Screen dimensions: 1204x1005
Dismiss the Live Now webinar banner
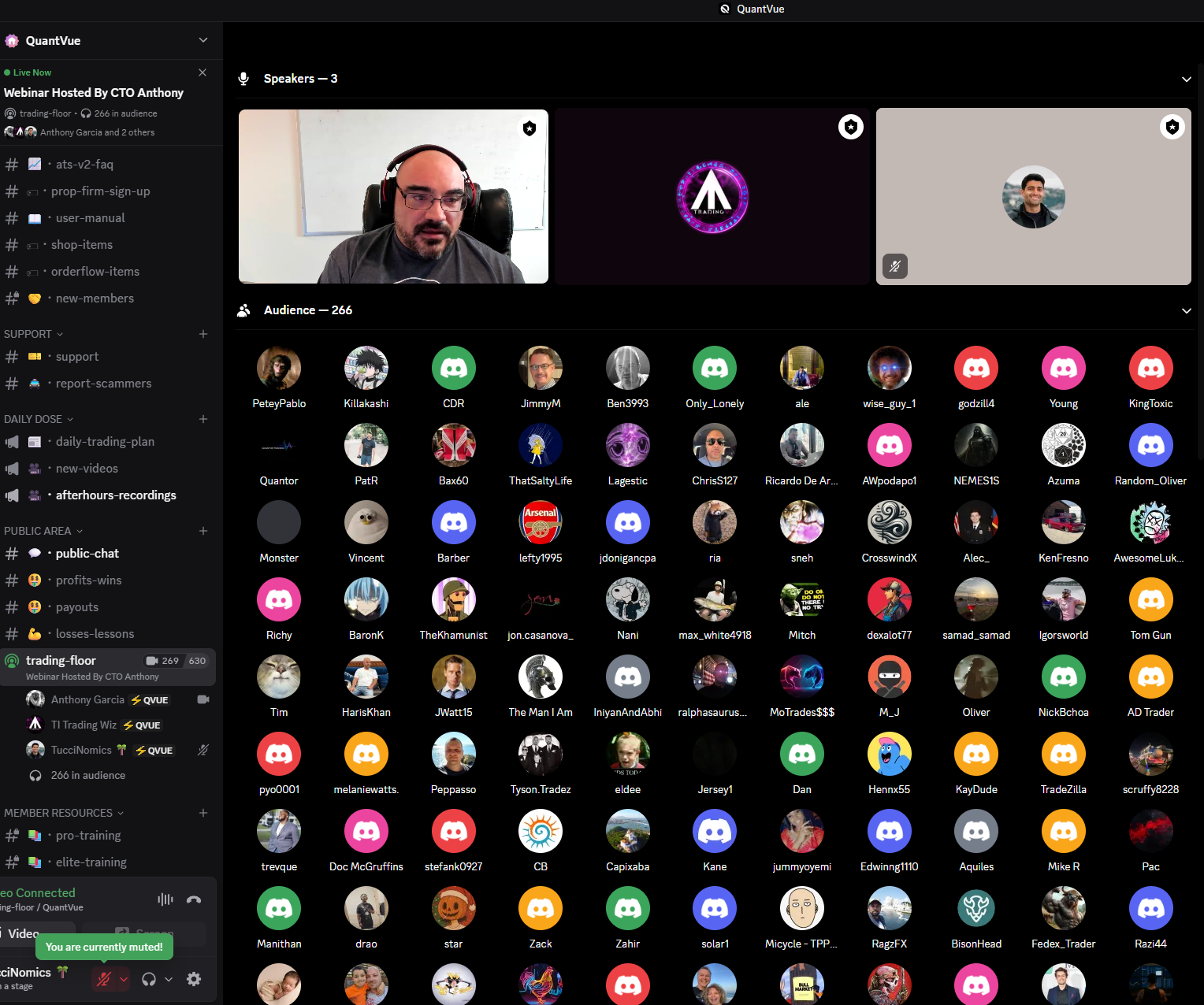click(x=203, y=72)
